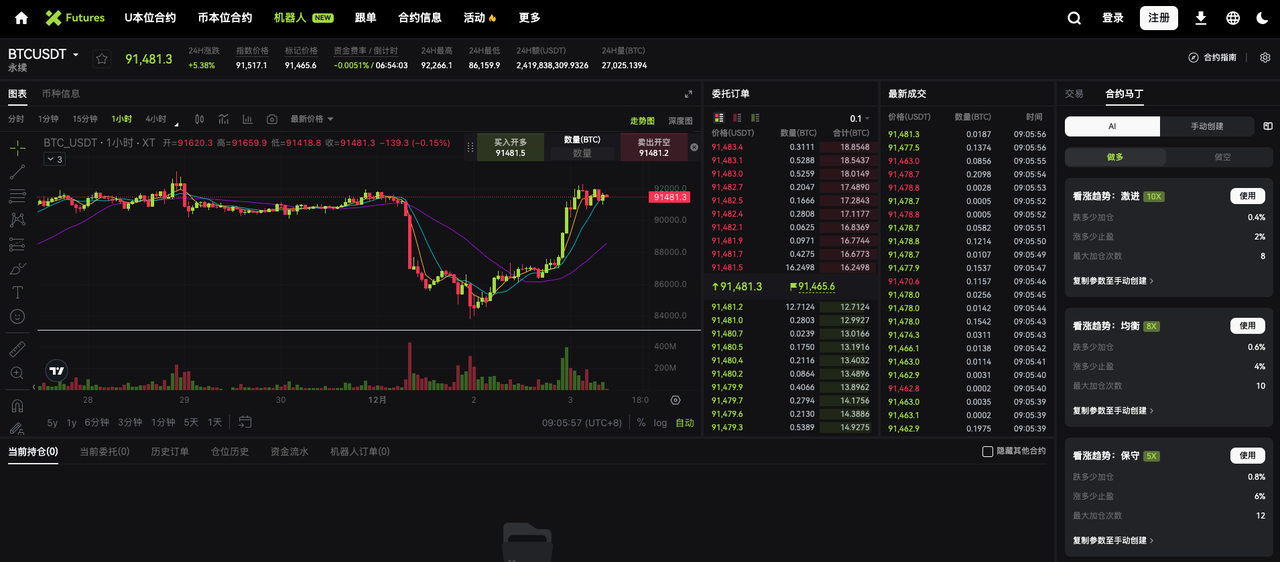Expand 复制参数至手动创建 under 保守 strategy
1280x562 pixels.
tap(1113, 540)
